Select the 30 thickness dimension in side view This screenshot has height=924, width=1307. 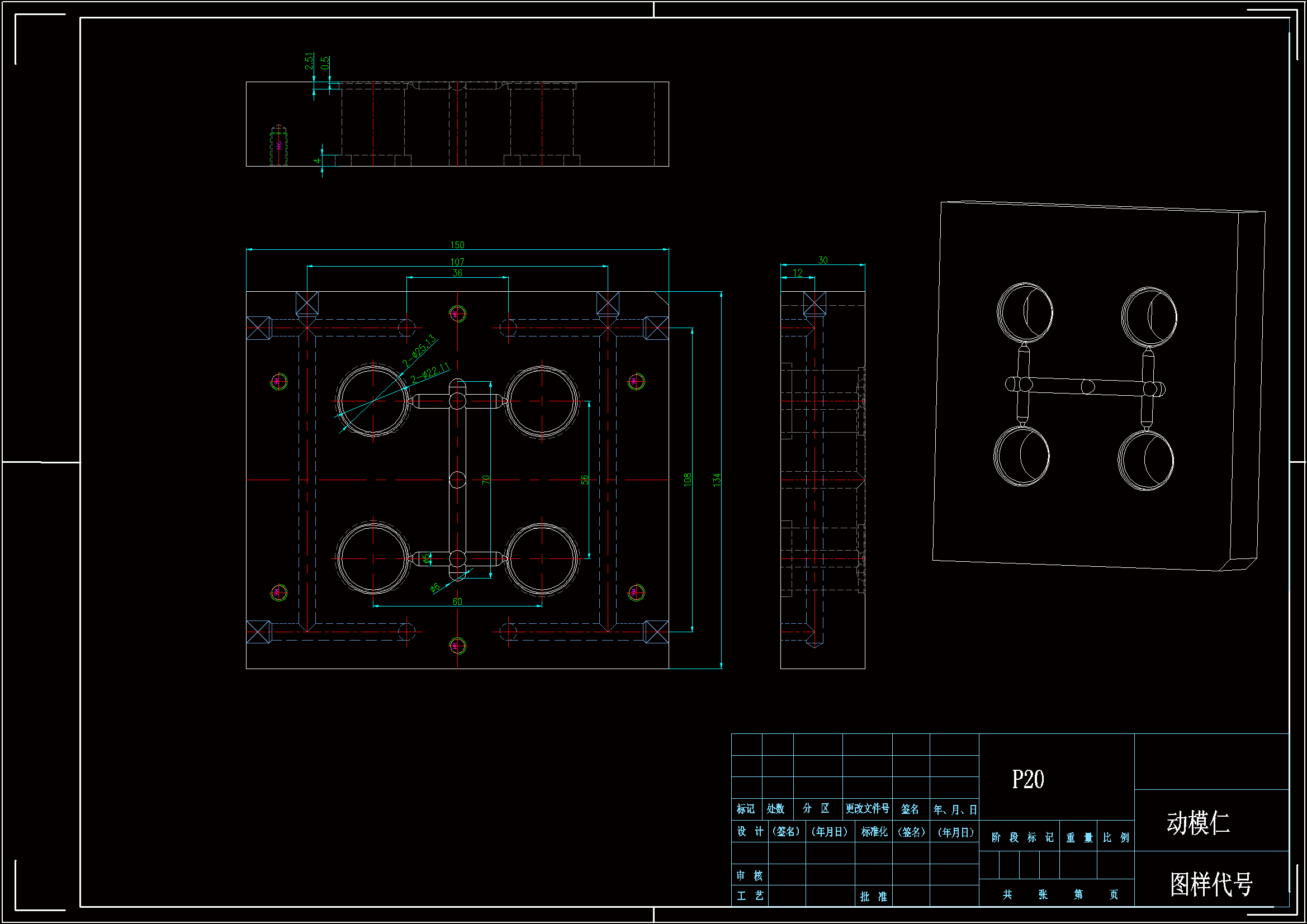pyautogui.click(x=822, y=260)
